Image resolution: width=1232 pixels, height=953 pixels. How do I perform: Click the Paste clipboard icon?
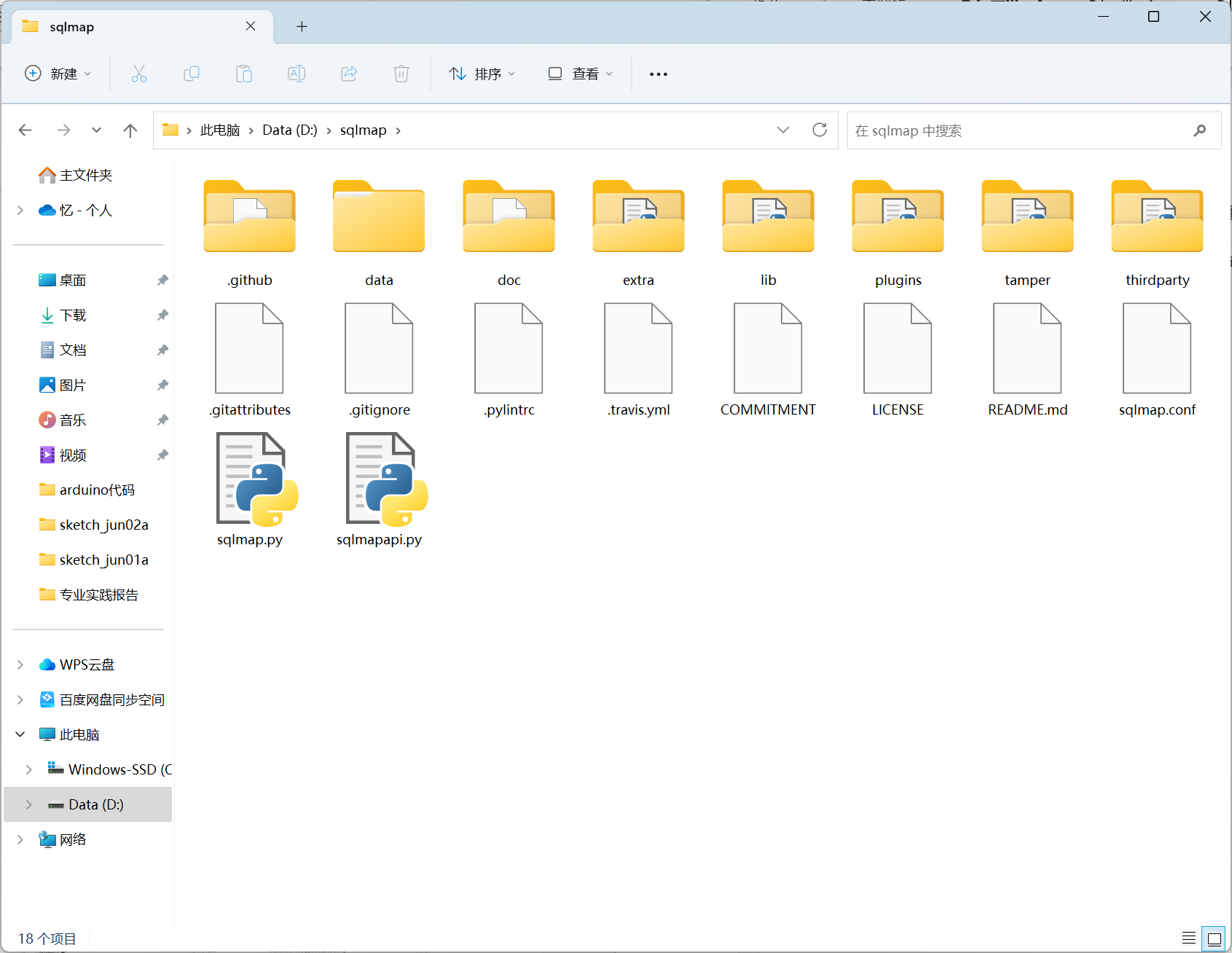(x=244, y=74)
